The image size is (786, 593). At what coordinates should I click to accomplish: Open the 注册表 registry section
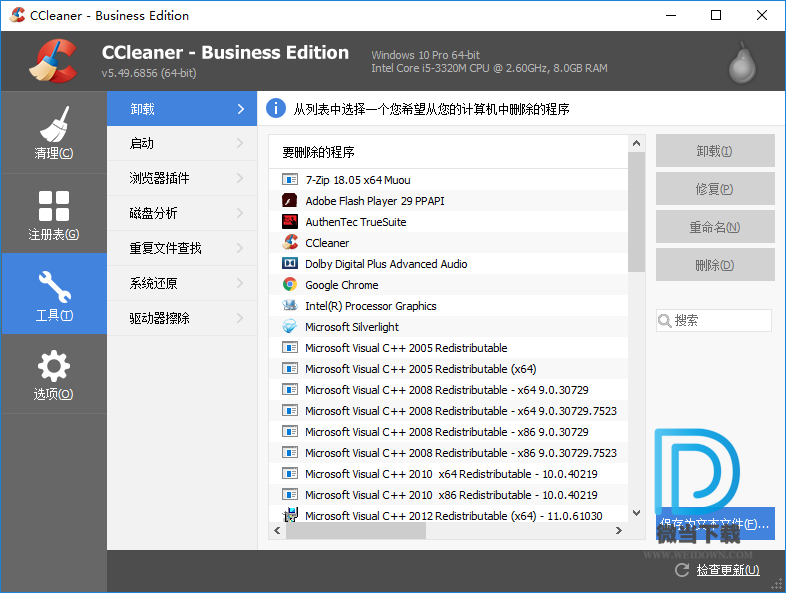[54, 214]
